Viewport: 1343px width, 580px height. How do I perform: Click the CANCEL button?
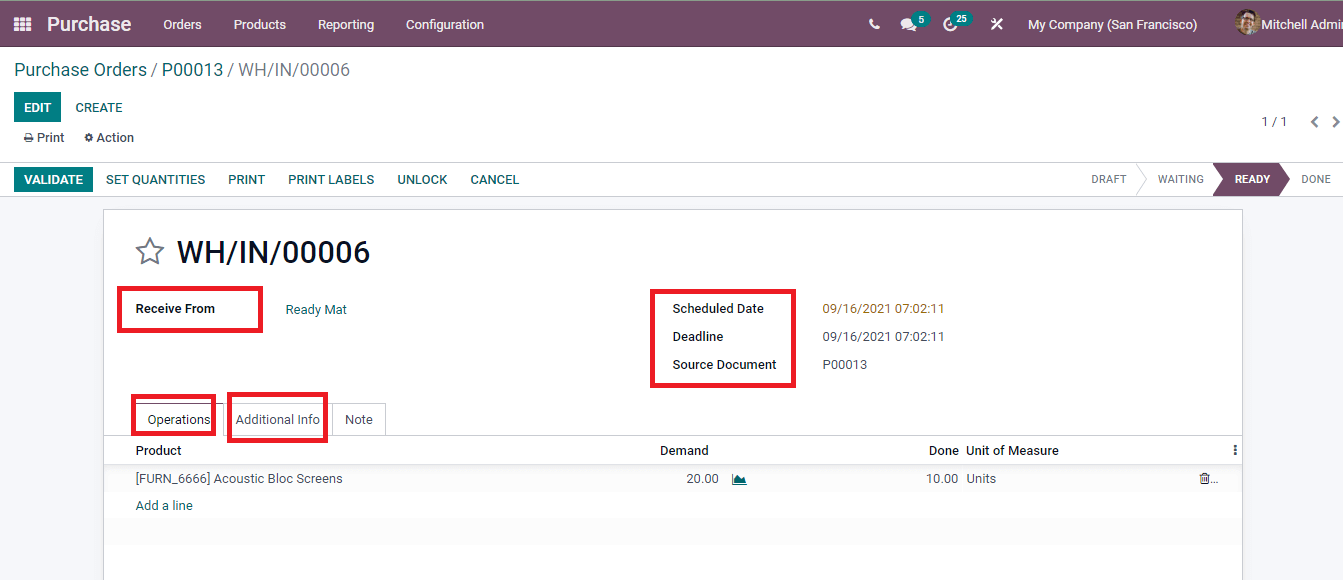tap(495, 180)
